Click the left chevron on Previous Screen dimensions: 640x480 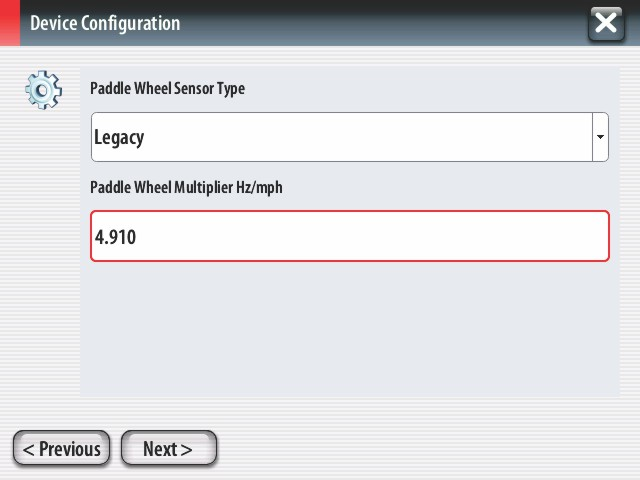pyautogui.click(x=28, y=450)
